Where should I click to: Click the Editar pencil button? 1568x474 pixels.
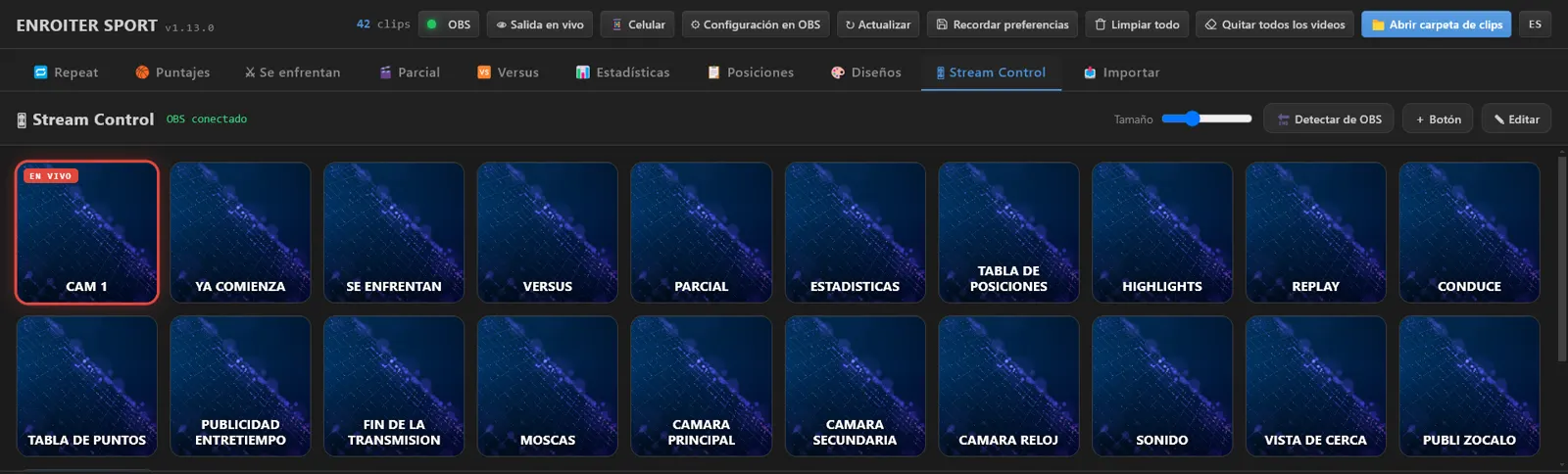[x=1516, y=119]
